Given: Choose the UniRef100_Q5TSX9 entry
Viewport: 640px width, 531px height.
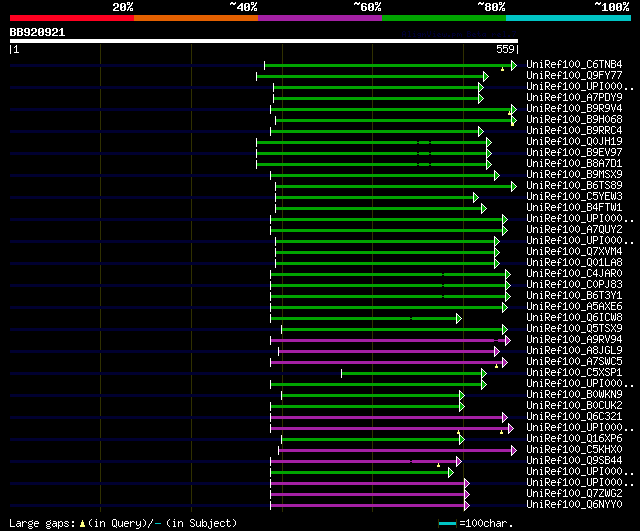Looking at the screenshot, I should (574, 329).
